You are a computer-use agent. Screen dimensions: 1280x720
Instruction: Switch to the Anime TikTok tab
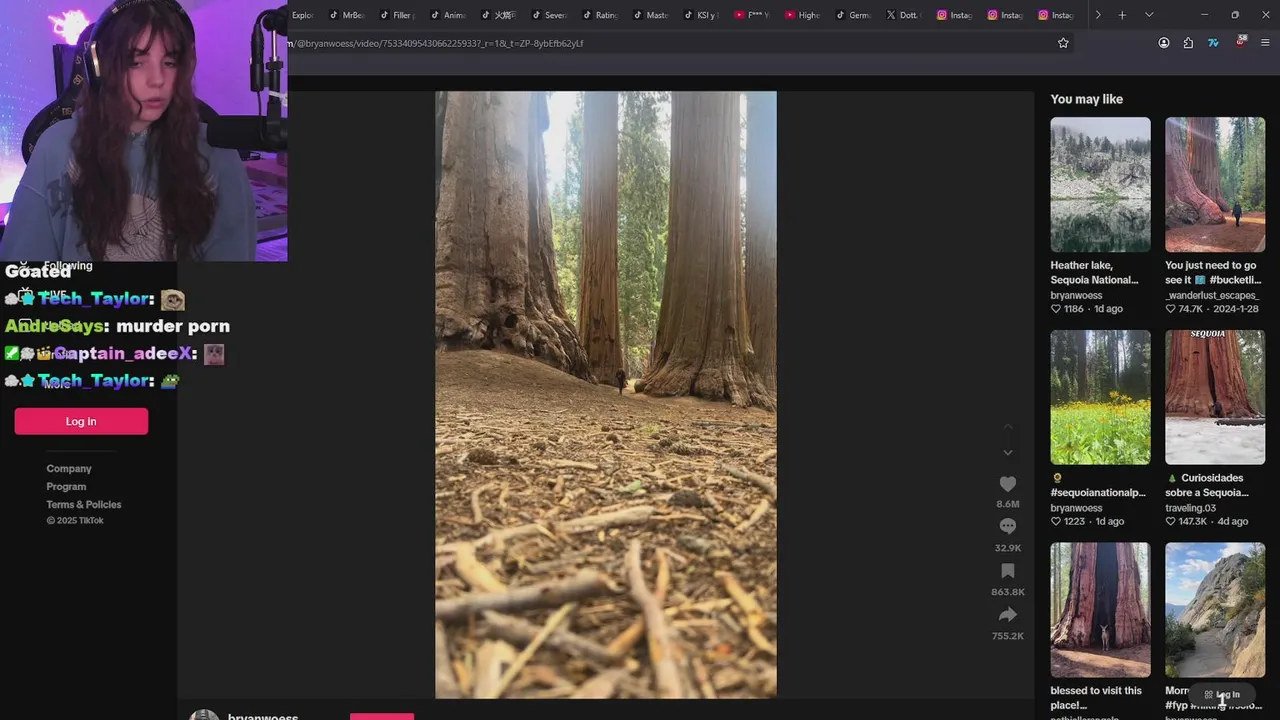[x=449, y=15]
